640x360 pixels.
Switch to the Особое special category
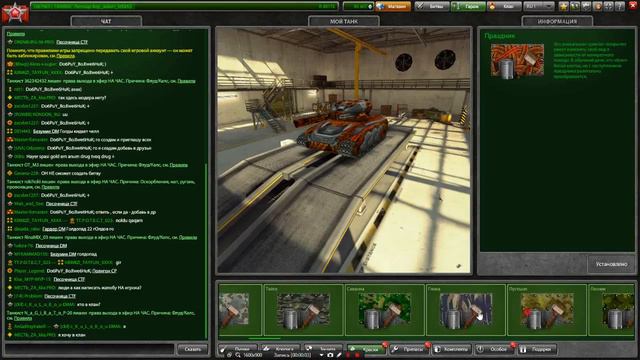pos(495,349)
